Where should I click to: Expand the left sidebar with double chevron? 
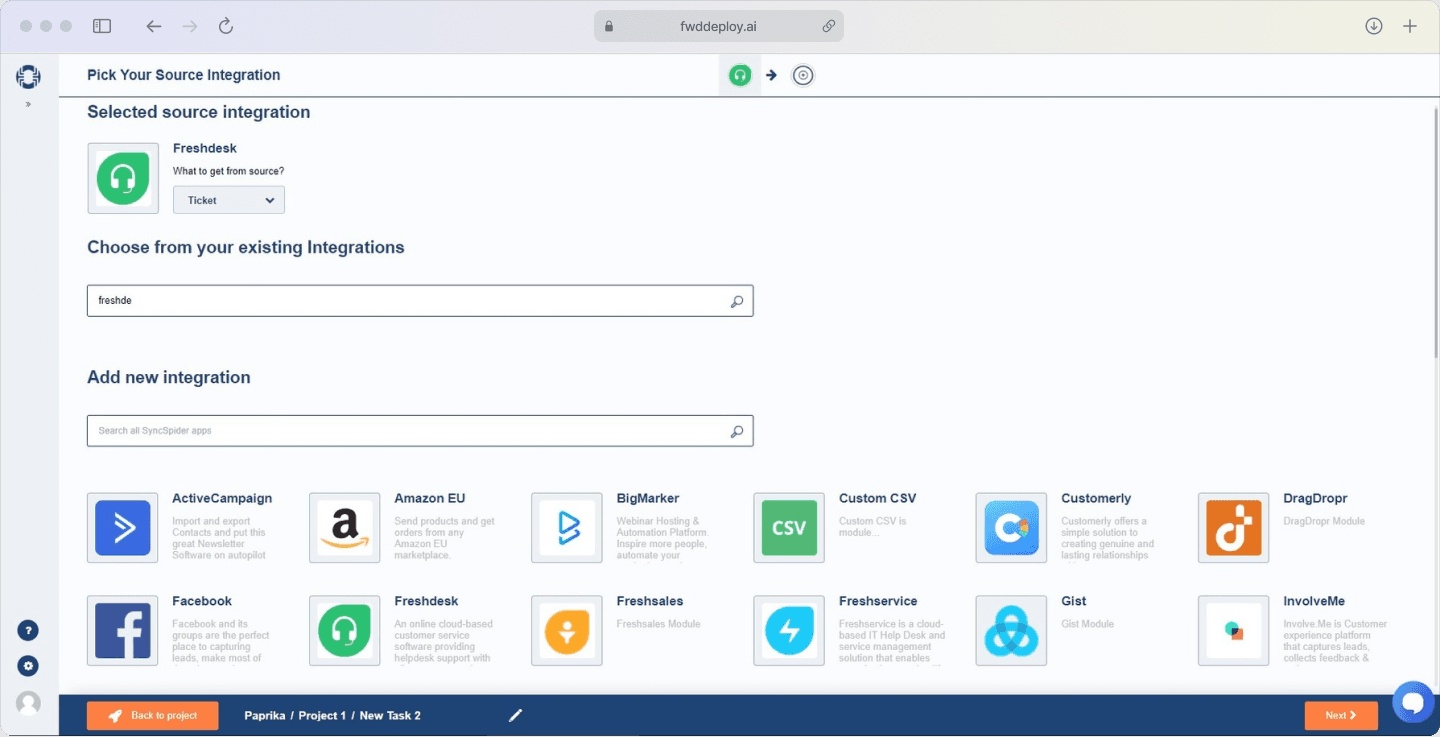coord(28,104)
